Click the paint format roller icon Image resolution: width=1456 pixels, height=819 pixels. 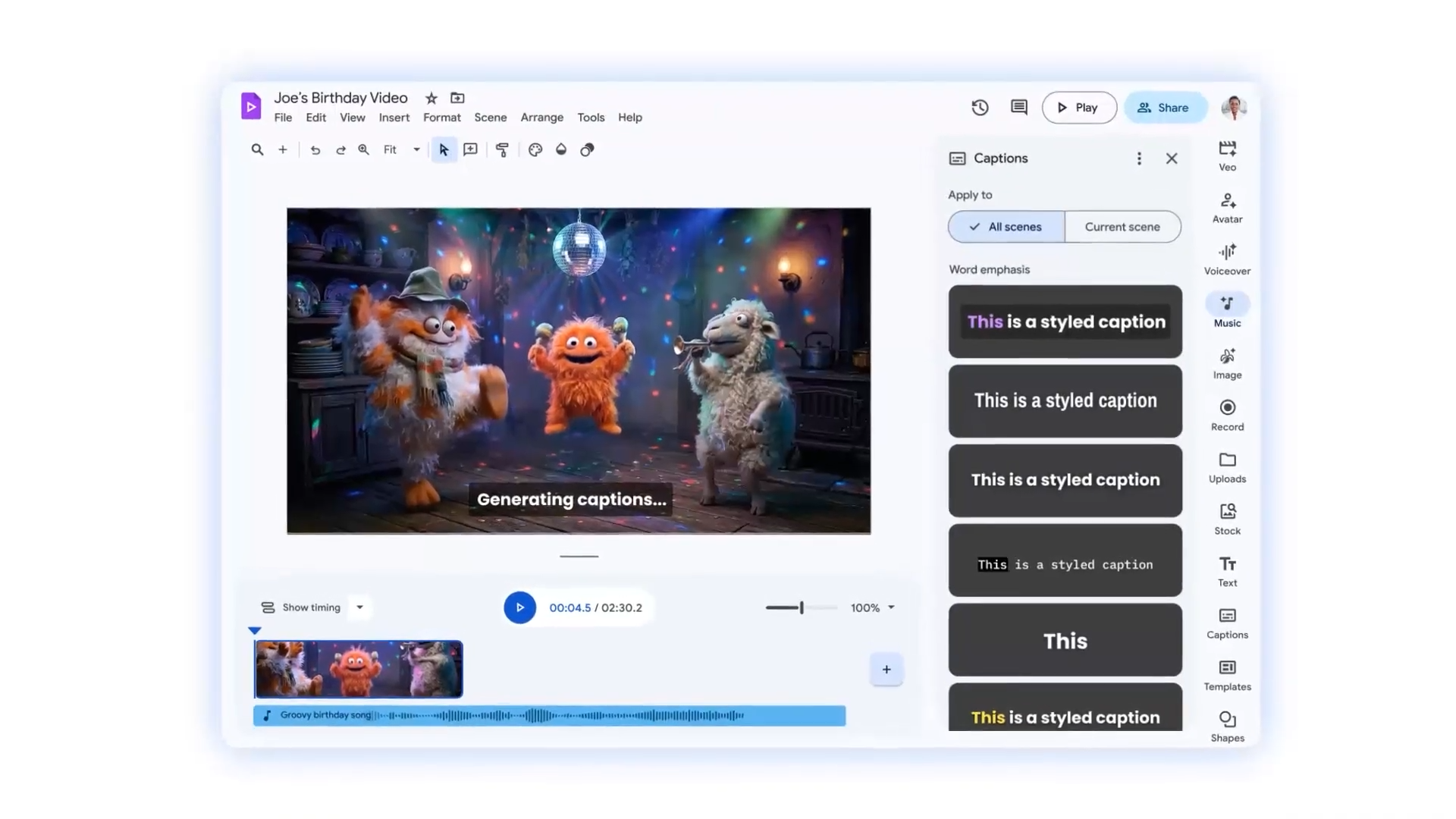coord(502,150)
